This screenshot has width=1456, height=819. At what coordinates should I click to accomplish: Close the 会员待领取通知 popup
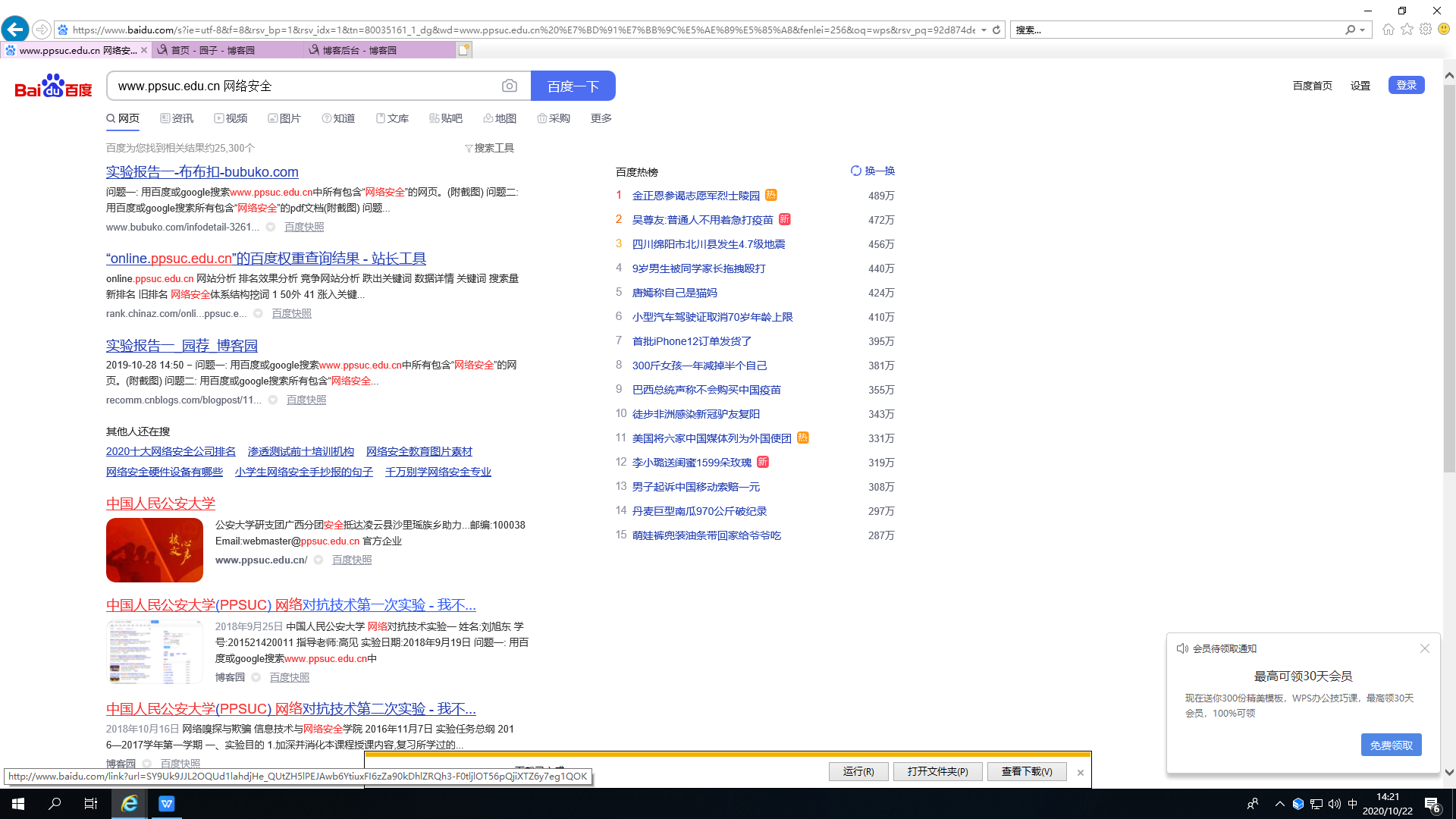click(x=1425, y=648)
